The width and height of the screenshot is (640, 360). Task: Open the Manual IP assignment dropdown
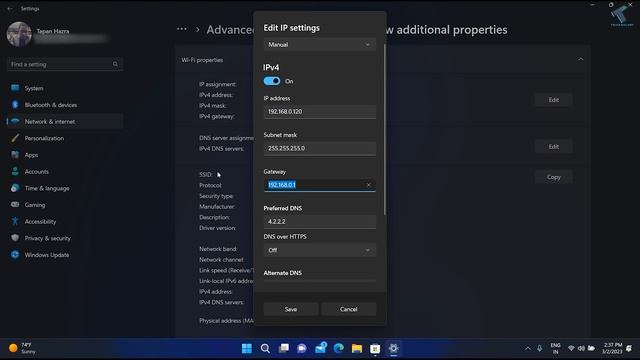tap(320, 44)
